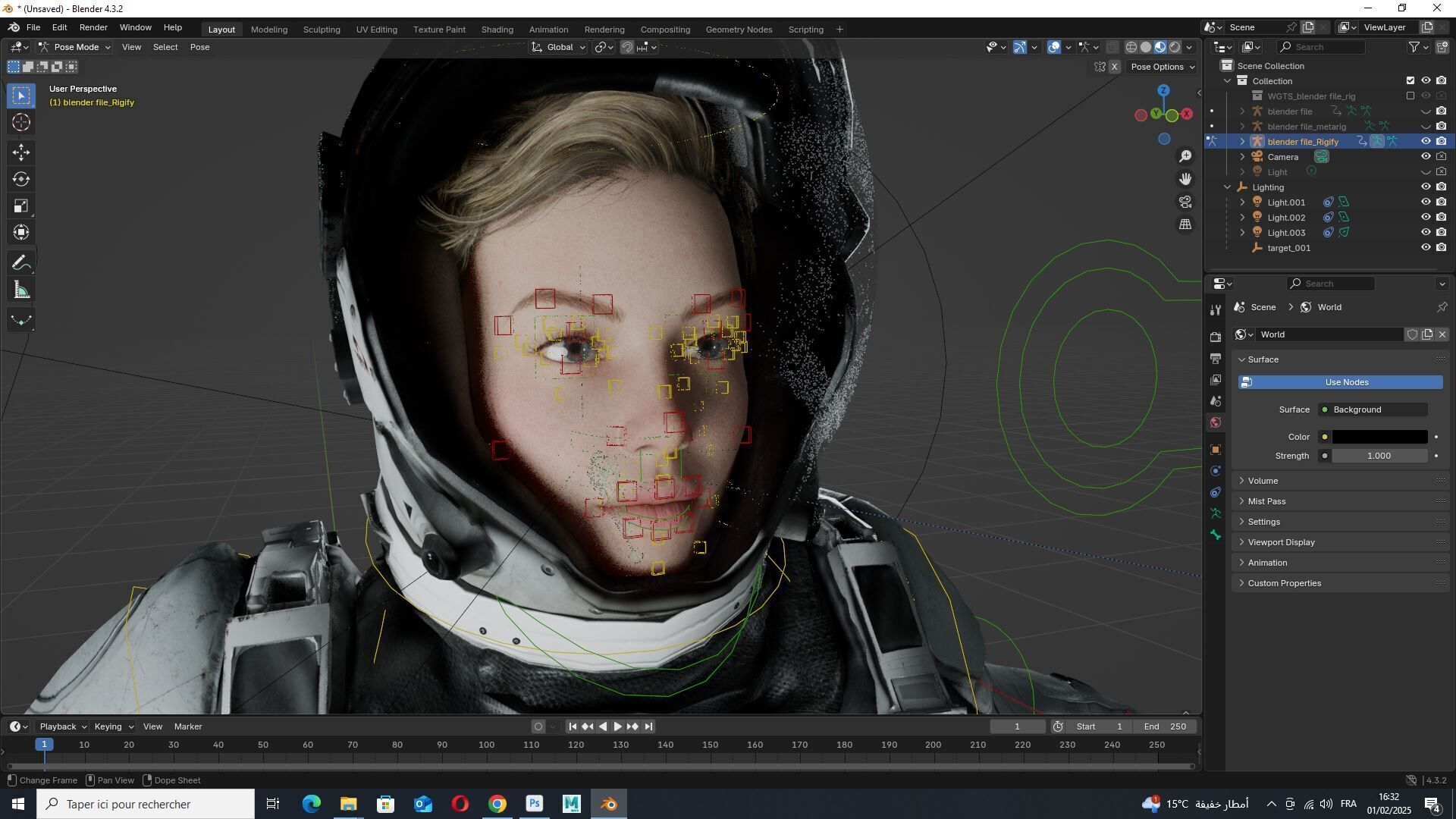This screenshot has height=819, width=1456.
Task: Expand the Viewport Display panel
Action: (x=1281, y=542)
